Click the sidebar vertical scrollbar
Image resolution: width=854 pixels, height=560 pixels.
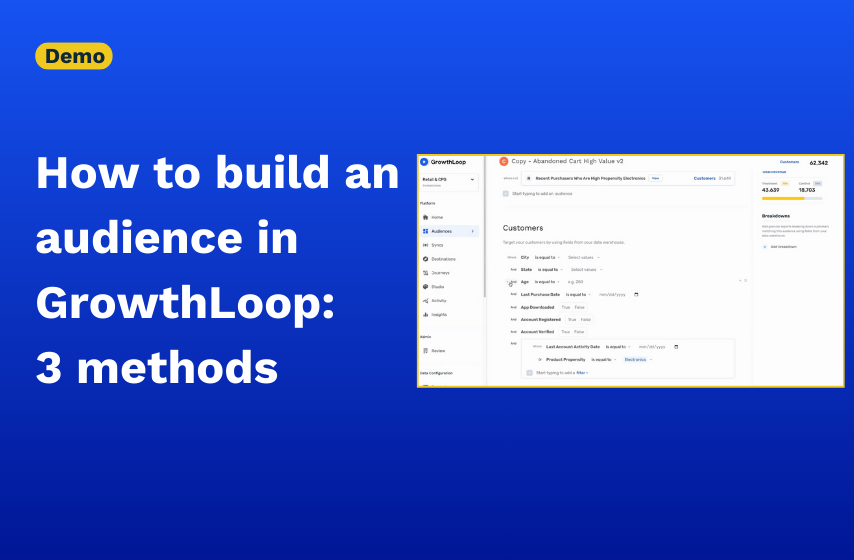coord(484,227)
